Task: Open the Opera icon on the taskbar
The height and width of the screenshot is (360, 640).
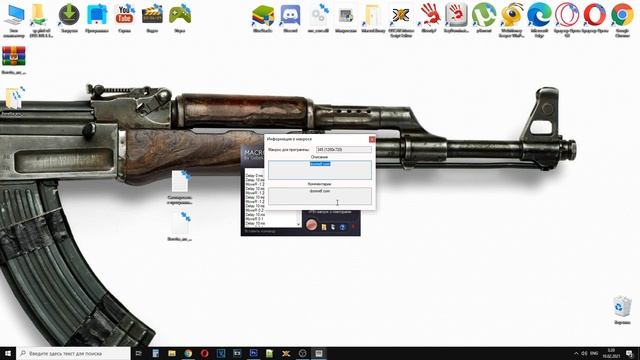Action: click(204, 353)
